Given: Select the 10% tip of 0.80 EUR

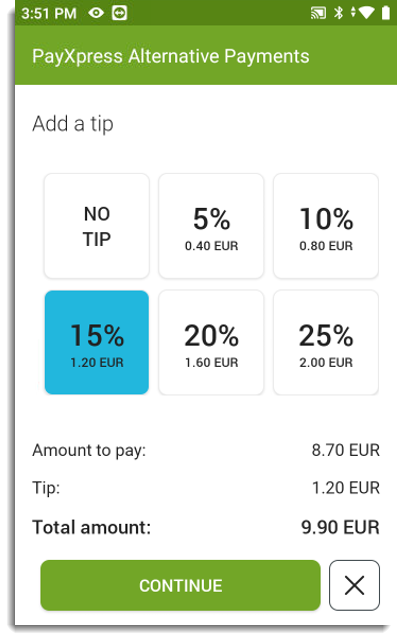Looking at the screenshot, I should point(326,226).
